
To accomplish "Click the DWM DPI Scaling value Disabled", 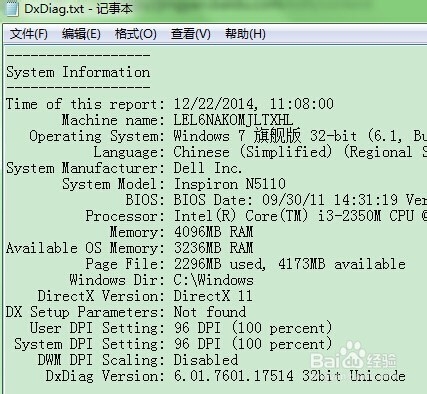I will pos(206,360).
